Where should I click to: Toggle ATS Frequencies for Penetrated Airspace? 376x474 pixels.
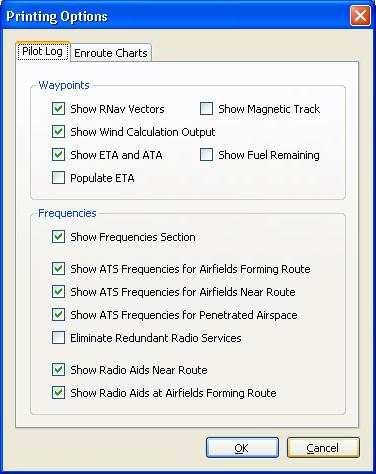(x=58, y=315)
